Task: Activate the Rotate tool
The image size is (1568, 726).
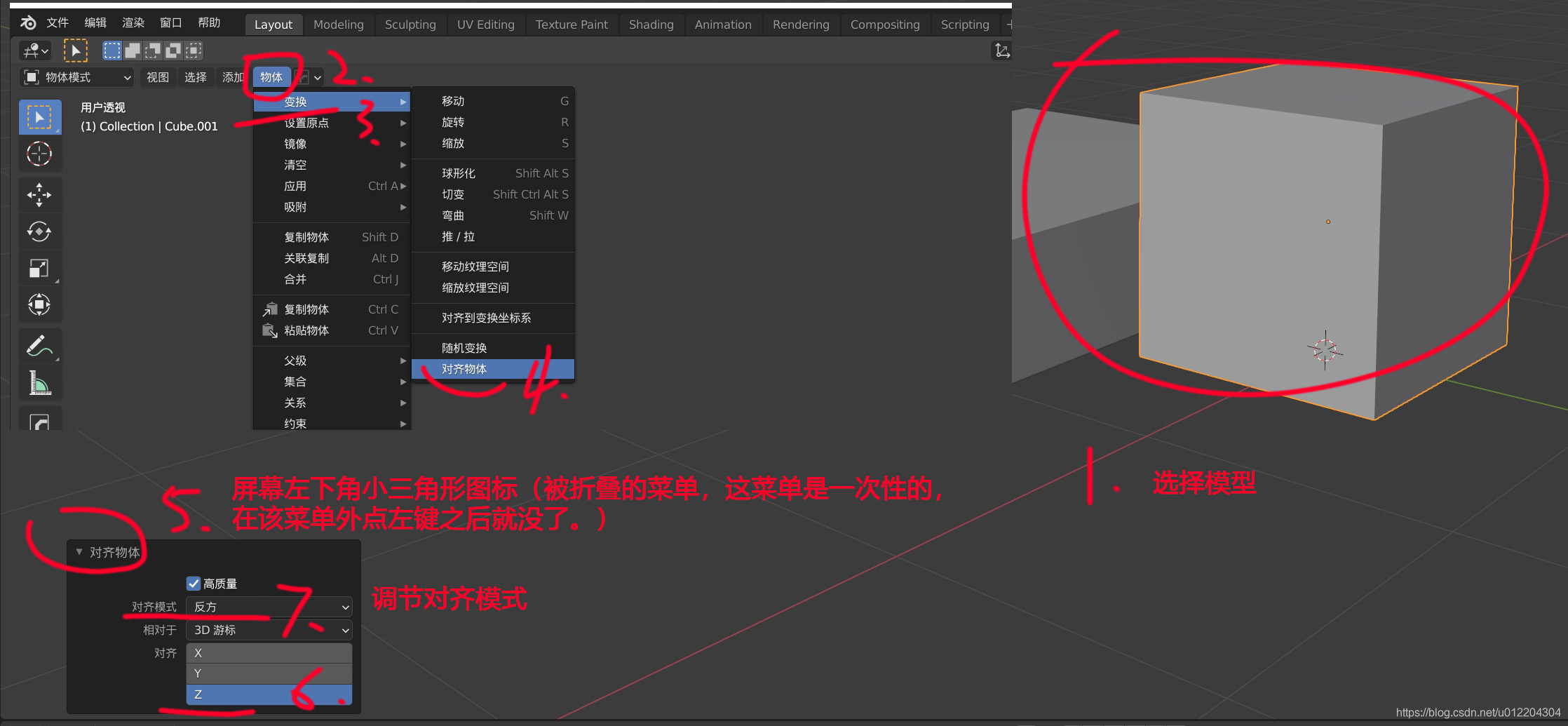Action: tap(40, 231)
